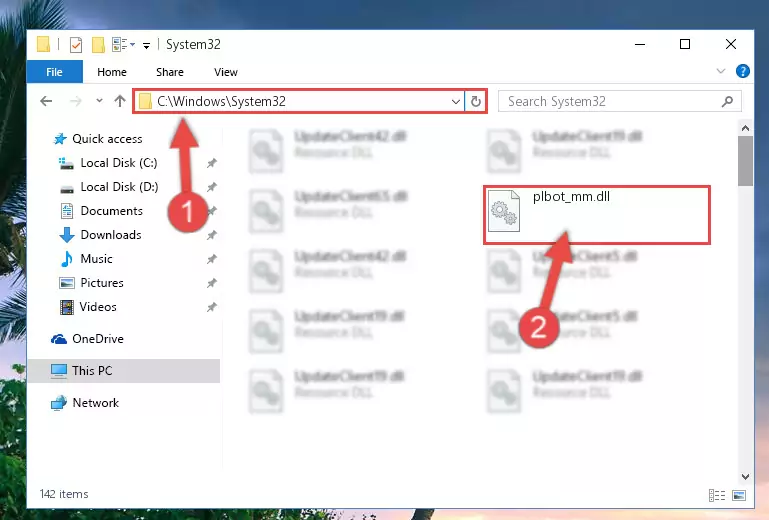Image resolution: width=769 pixels, height=520 pixels.
Task: Open Videos folder in sidebar
Action: click(x=98, y=307)
